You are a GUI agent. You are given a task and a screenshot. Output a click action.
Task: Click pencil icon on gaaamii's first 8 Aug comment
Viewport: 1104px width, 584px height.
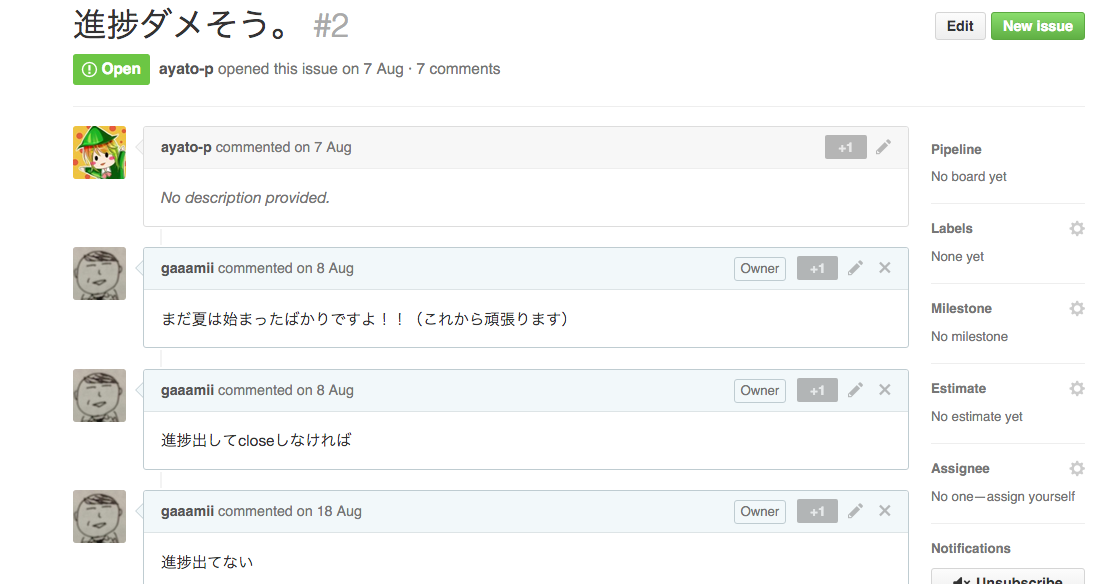click(x=855, y=268)
